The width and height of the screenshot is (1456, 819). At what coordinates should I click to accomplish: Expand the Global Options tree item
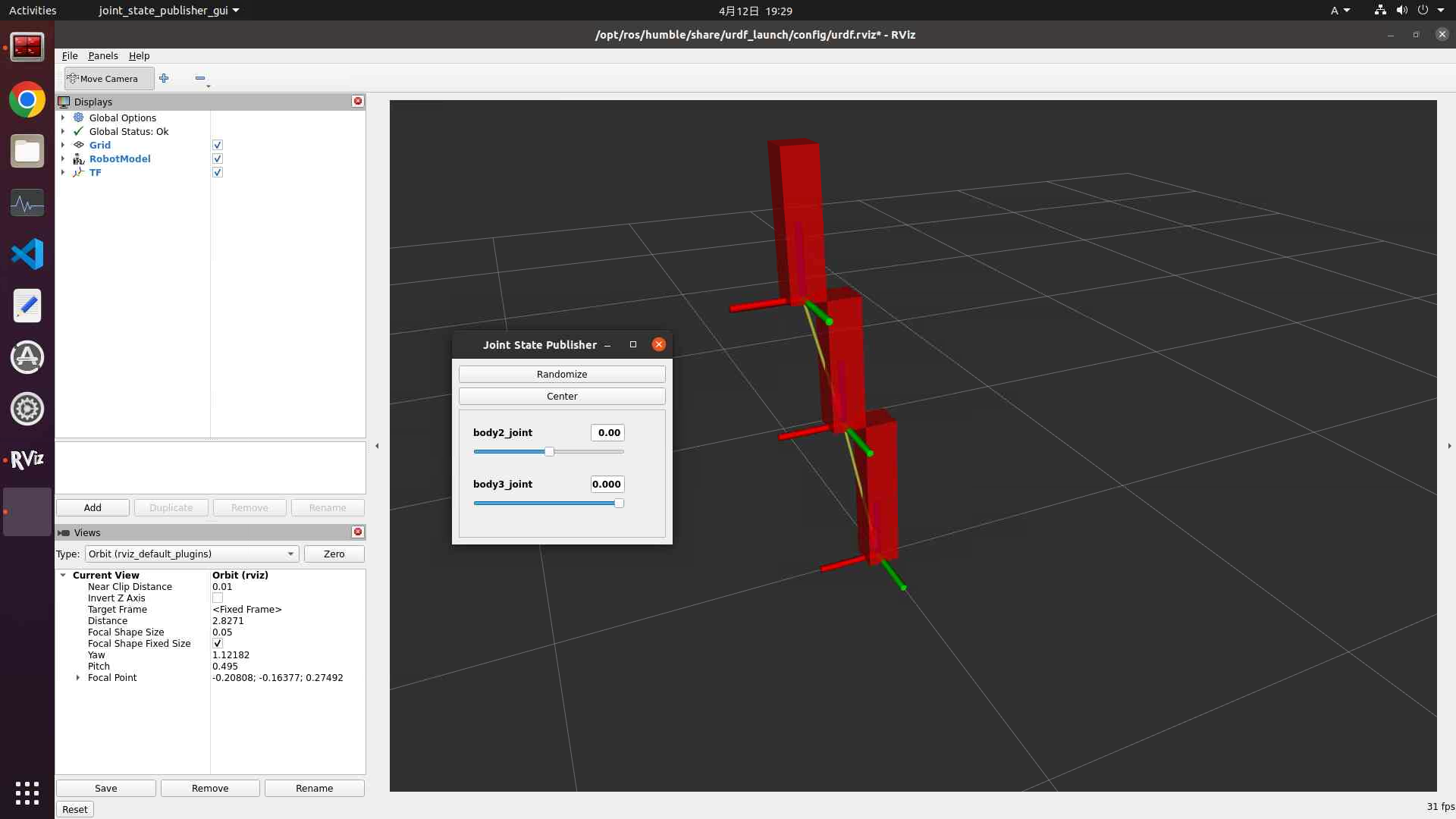(x=63, y=118)
